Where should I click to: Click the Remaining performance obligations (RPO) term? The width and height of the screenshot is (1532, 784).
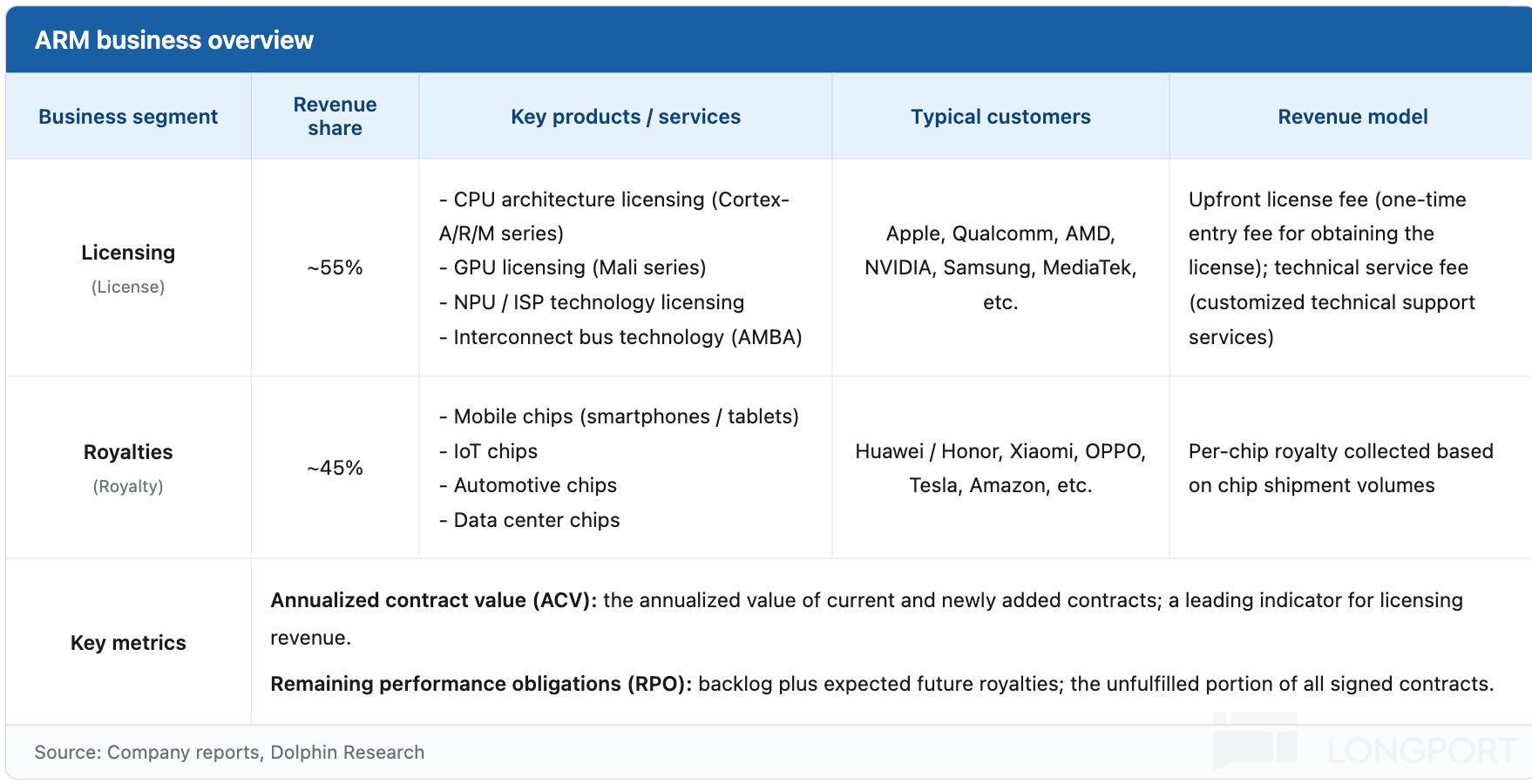tap(481, 684)
